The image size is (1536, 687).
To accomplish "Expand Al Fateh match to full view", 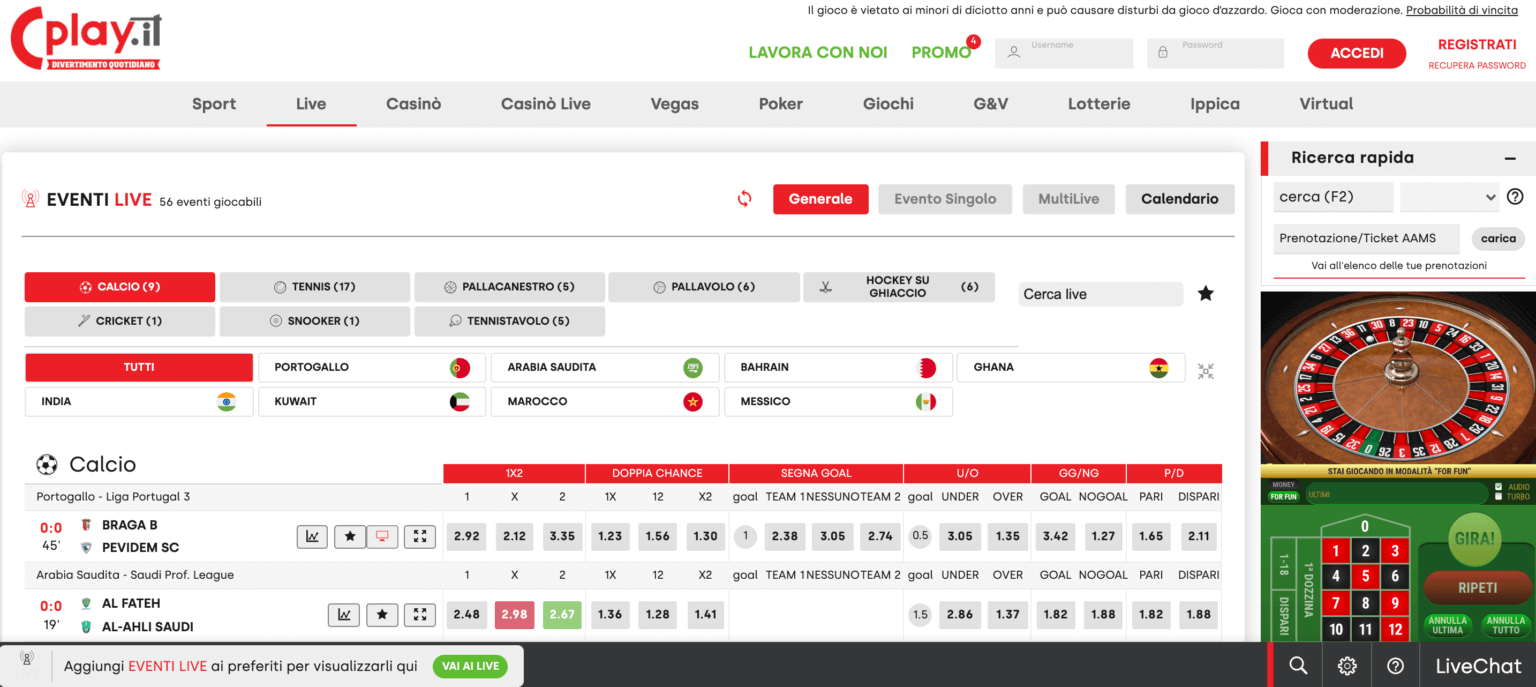I will pos(420,615).
